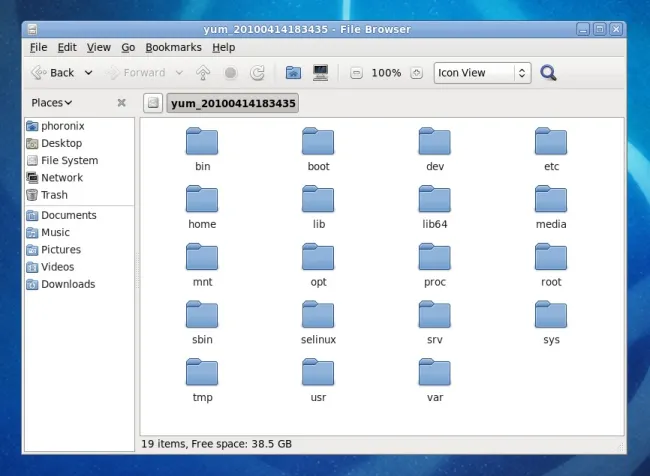Viewport: 650px width, 476px height.
Task: Select the srv folder
Action: [x=435, y=322]
